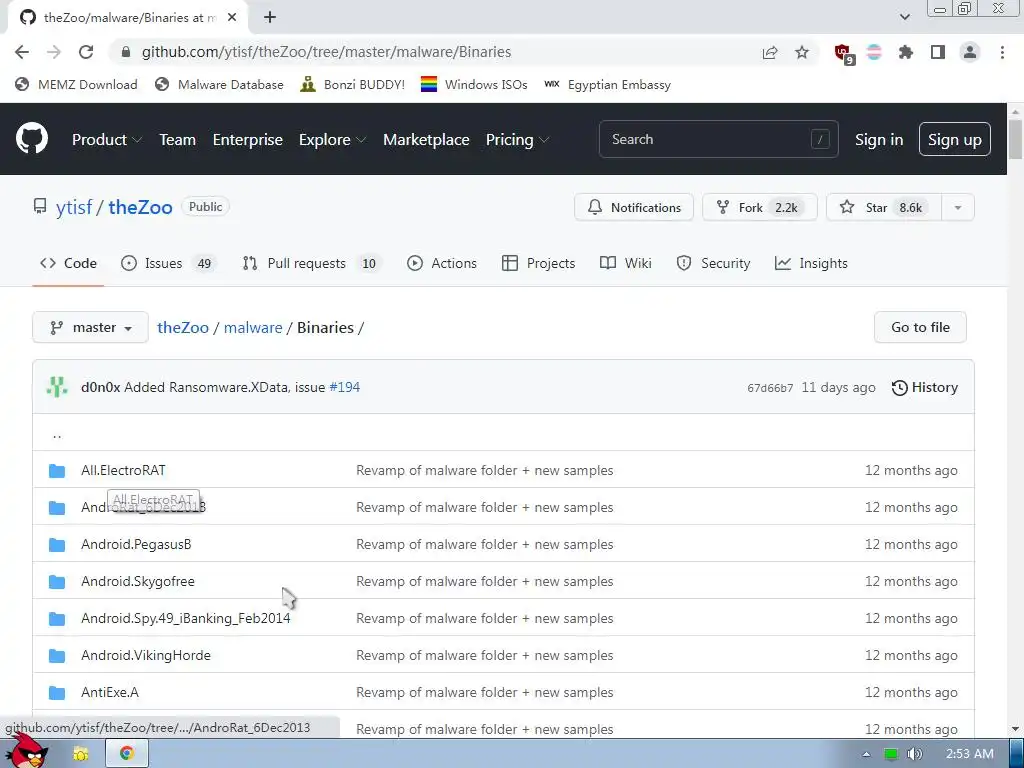This screenshot has height=768, width=1024.
Task: Open the Android.VikingHorde folder
Action: [146, 655]
